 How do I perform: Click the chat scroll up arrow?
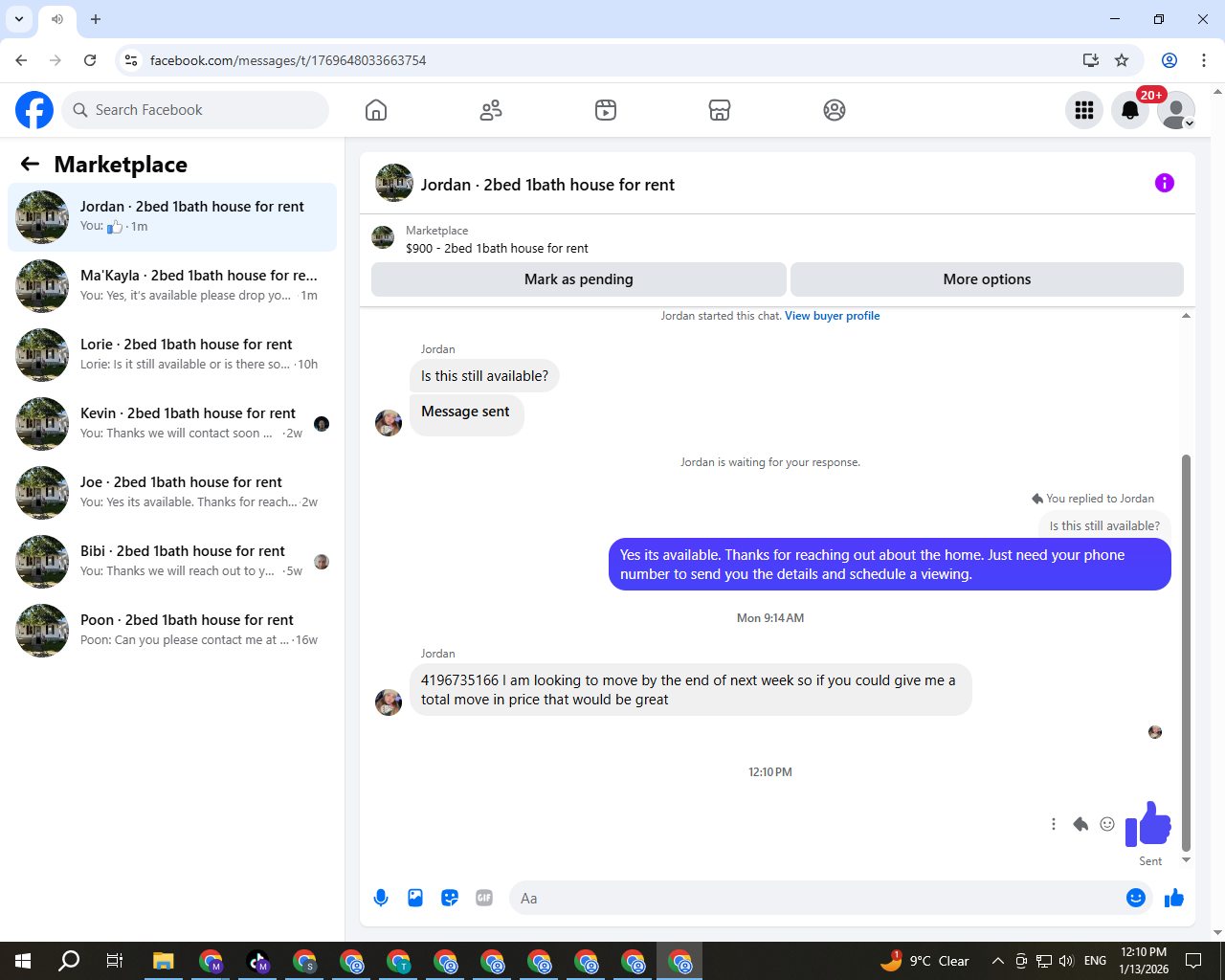[x=1187, y=316]
